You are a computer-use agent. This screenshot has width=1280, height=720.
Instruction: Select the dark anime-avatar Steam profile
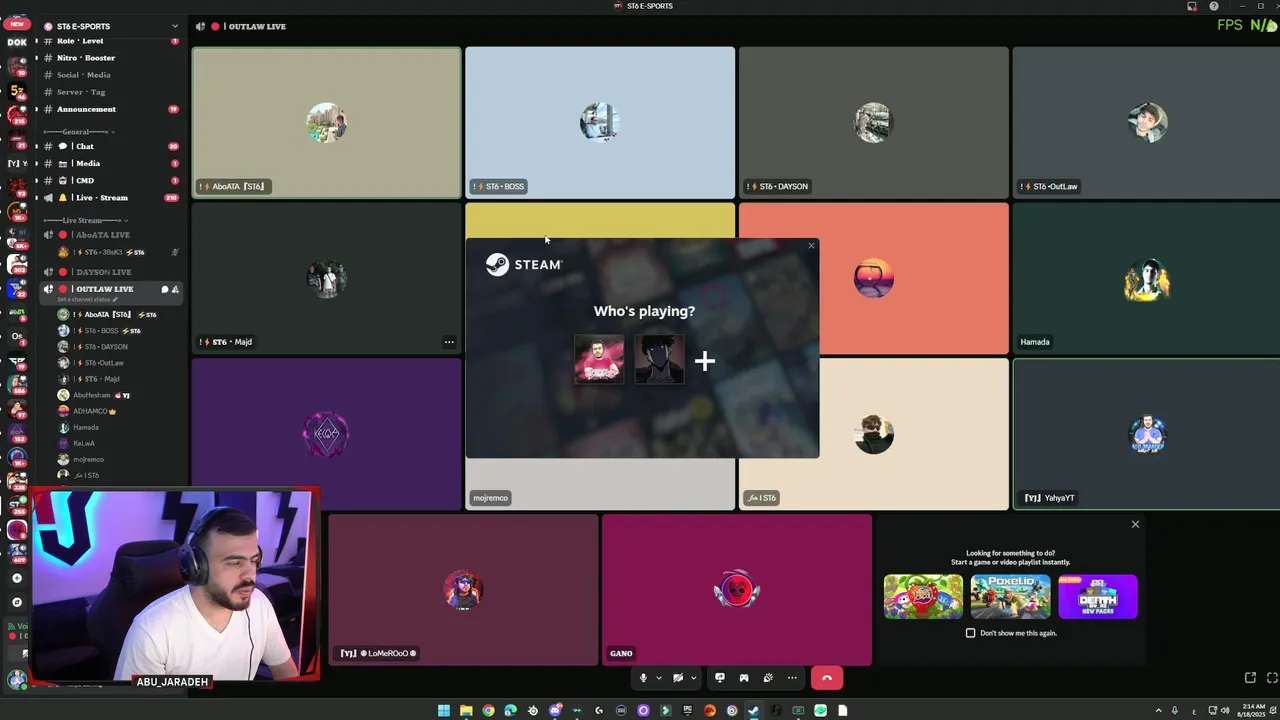(x=659, y=360)
